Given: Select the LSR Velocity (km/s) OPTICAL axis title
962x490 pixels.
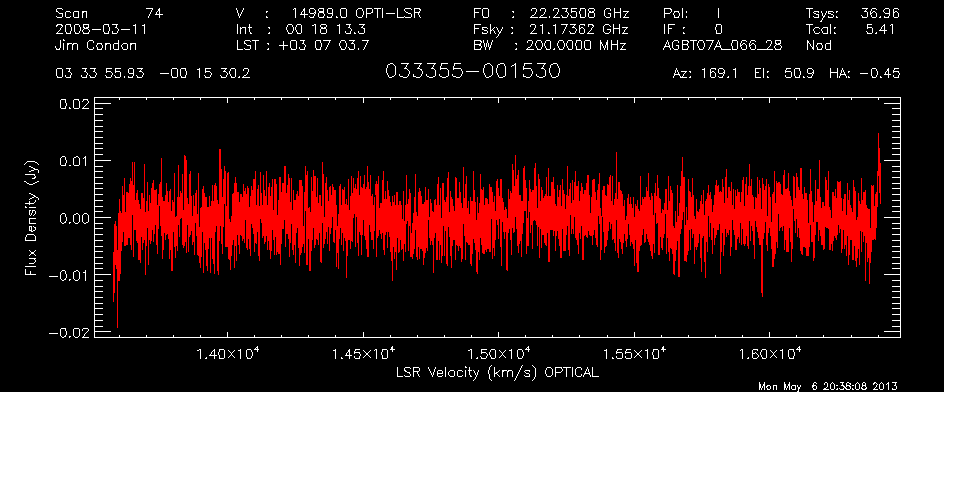Looking at the screenshot, I should [x=497, y=372].
